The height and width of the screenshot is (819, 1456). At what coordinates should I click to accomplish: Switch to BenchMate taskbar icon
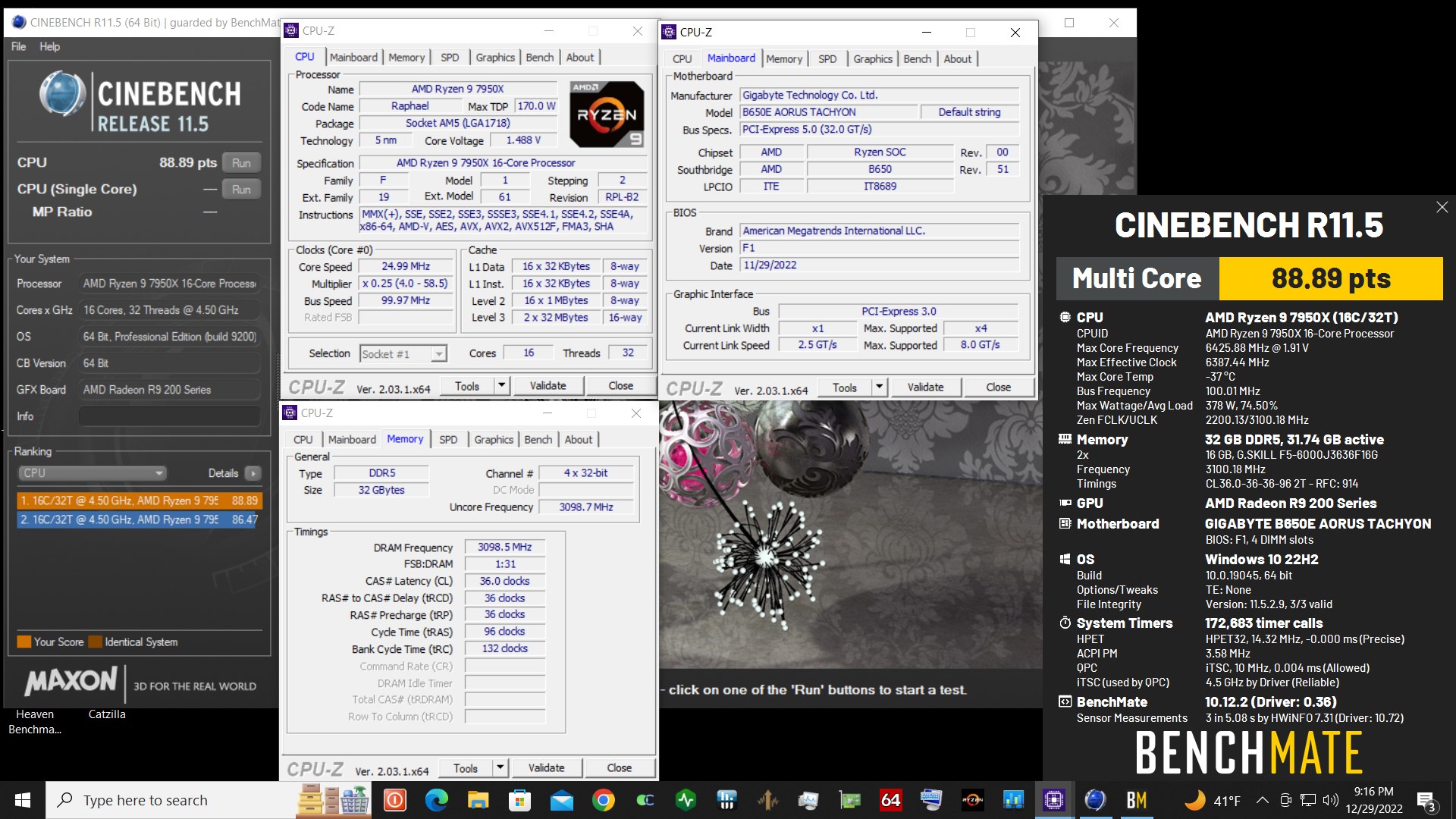click(x=1136, y=800)
